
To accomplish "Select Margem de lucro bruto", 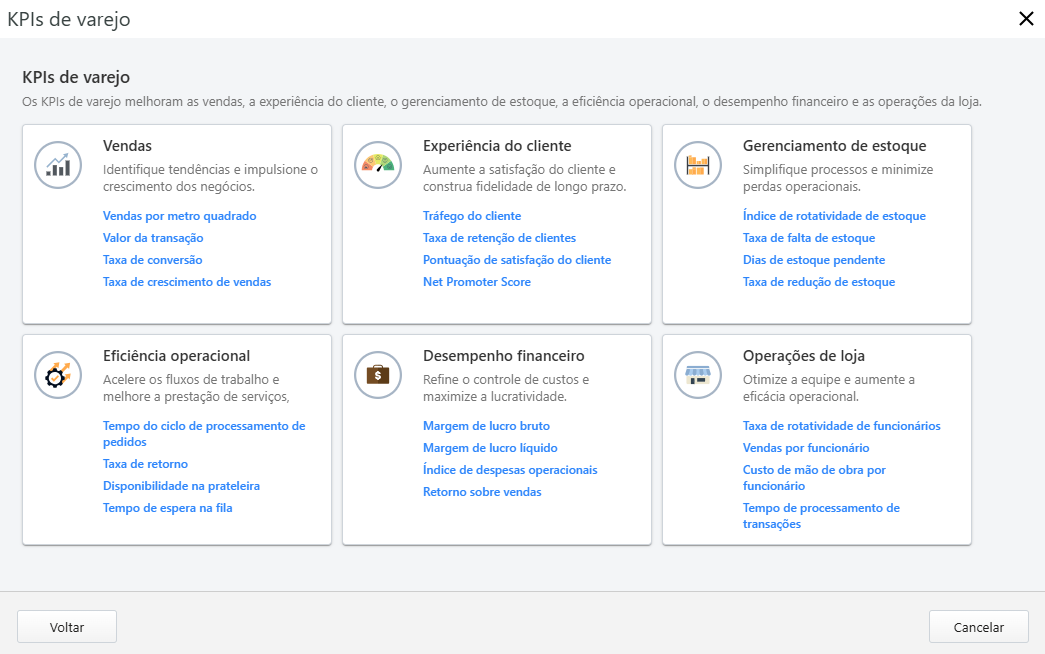I will (488, 425).
